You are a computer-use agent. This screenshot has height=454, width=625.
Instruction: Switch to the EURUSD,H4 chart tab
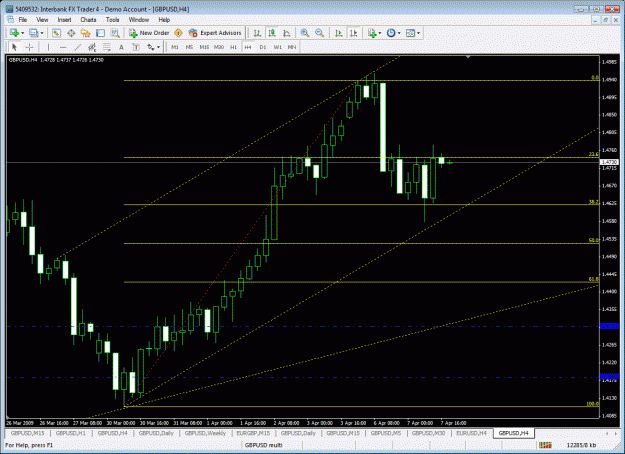coord(472,433)
